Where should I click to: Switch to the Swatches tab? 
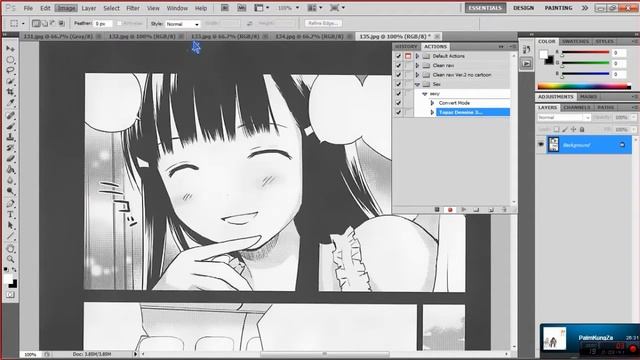(575, 42)
